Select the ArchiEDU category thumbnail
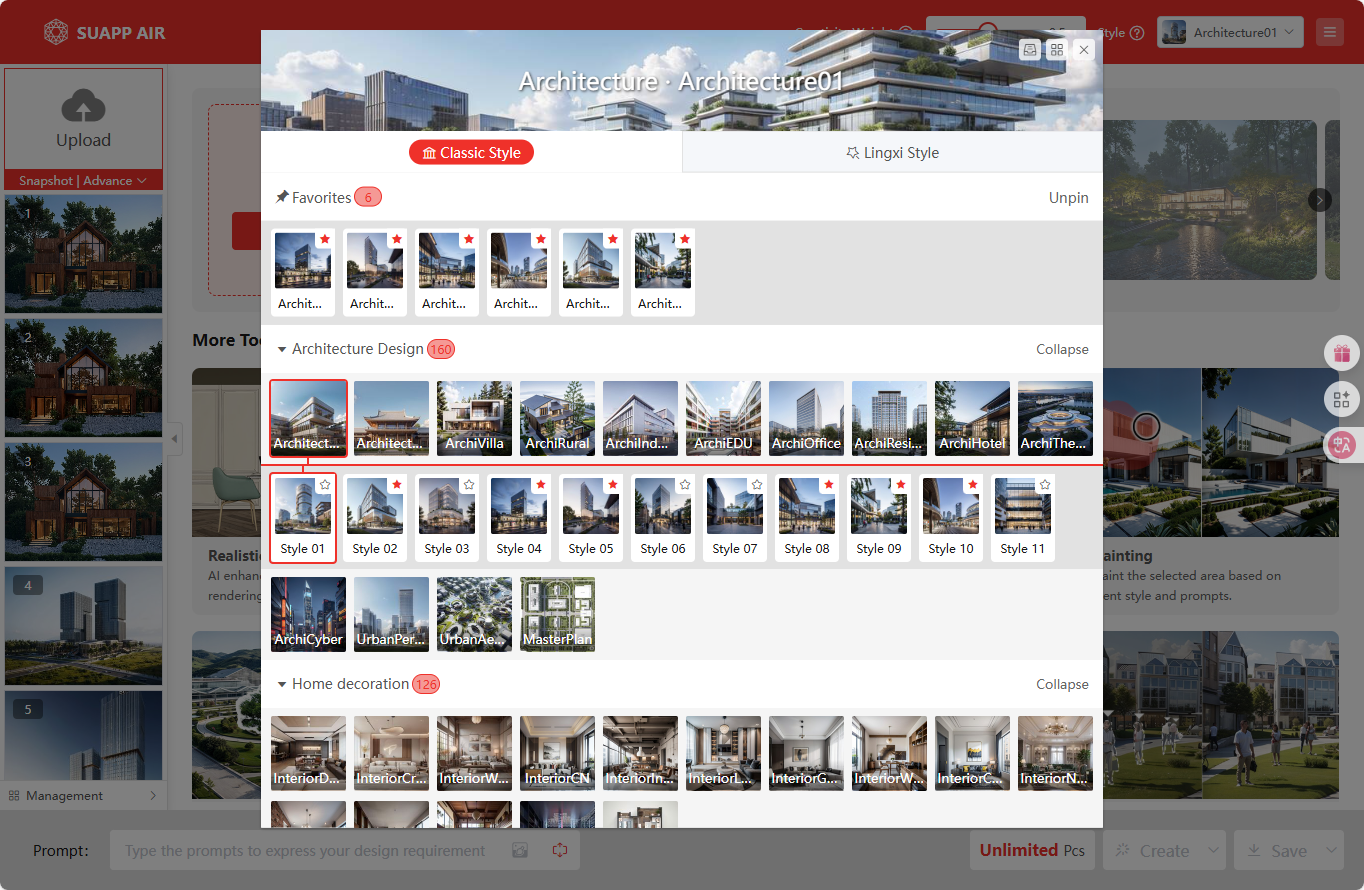 [723, 418]
